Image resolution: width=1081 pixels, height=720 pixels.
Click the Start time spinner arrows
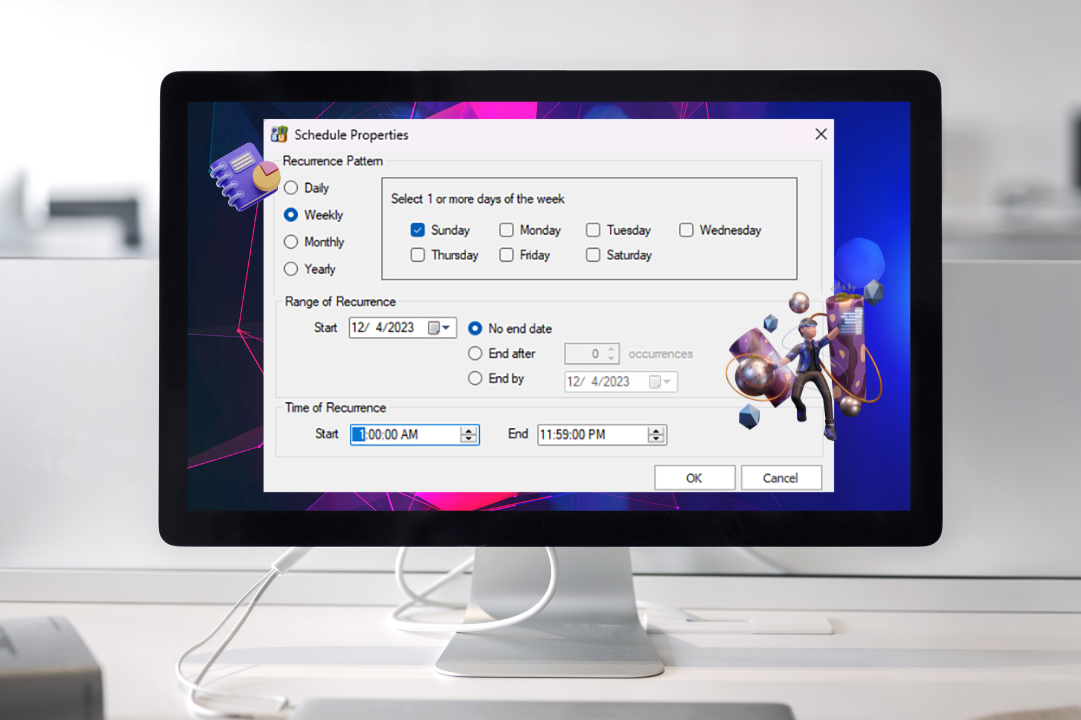468,435
